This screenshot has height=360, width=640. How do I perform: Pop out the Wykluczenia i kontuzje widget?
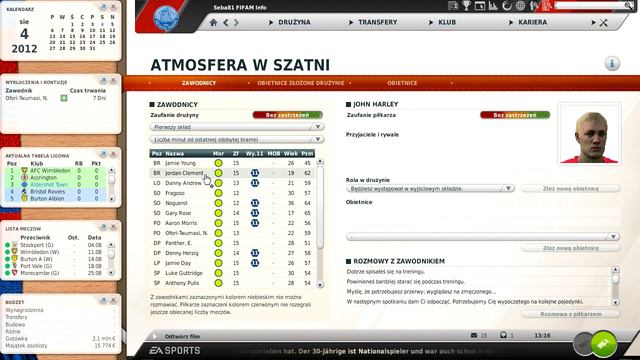[103, 81]
